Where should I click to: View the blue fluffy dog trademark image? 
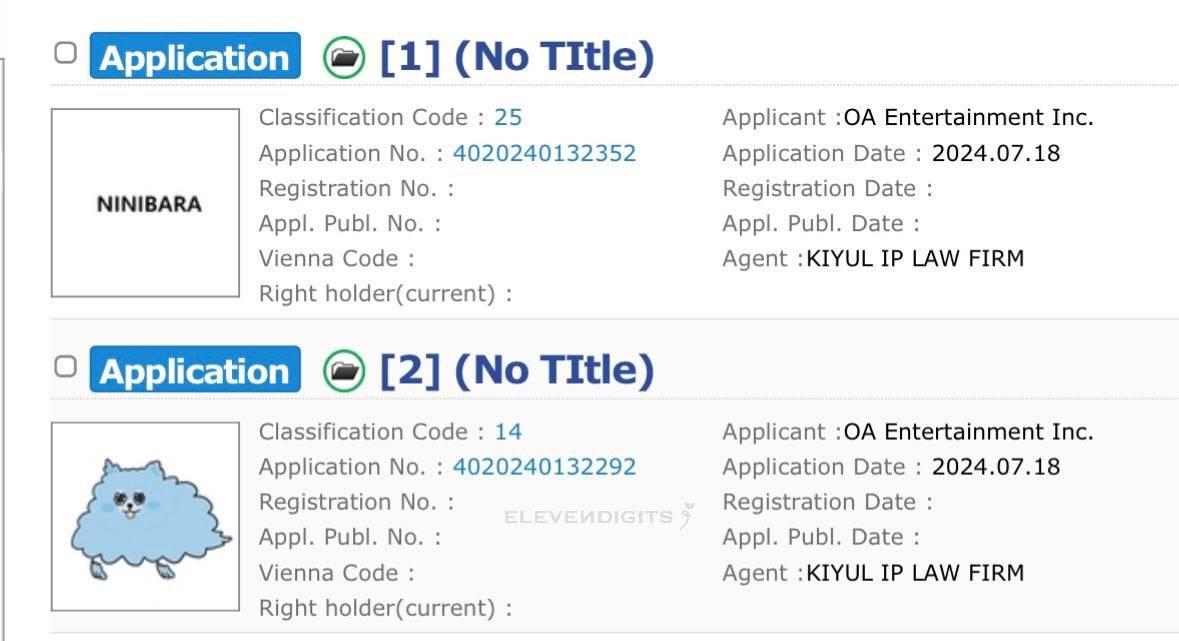146,516
